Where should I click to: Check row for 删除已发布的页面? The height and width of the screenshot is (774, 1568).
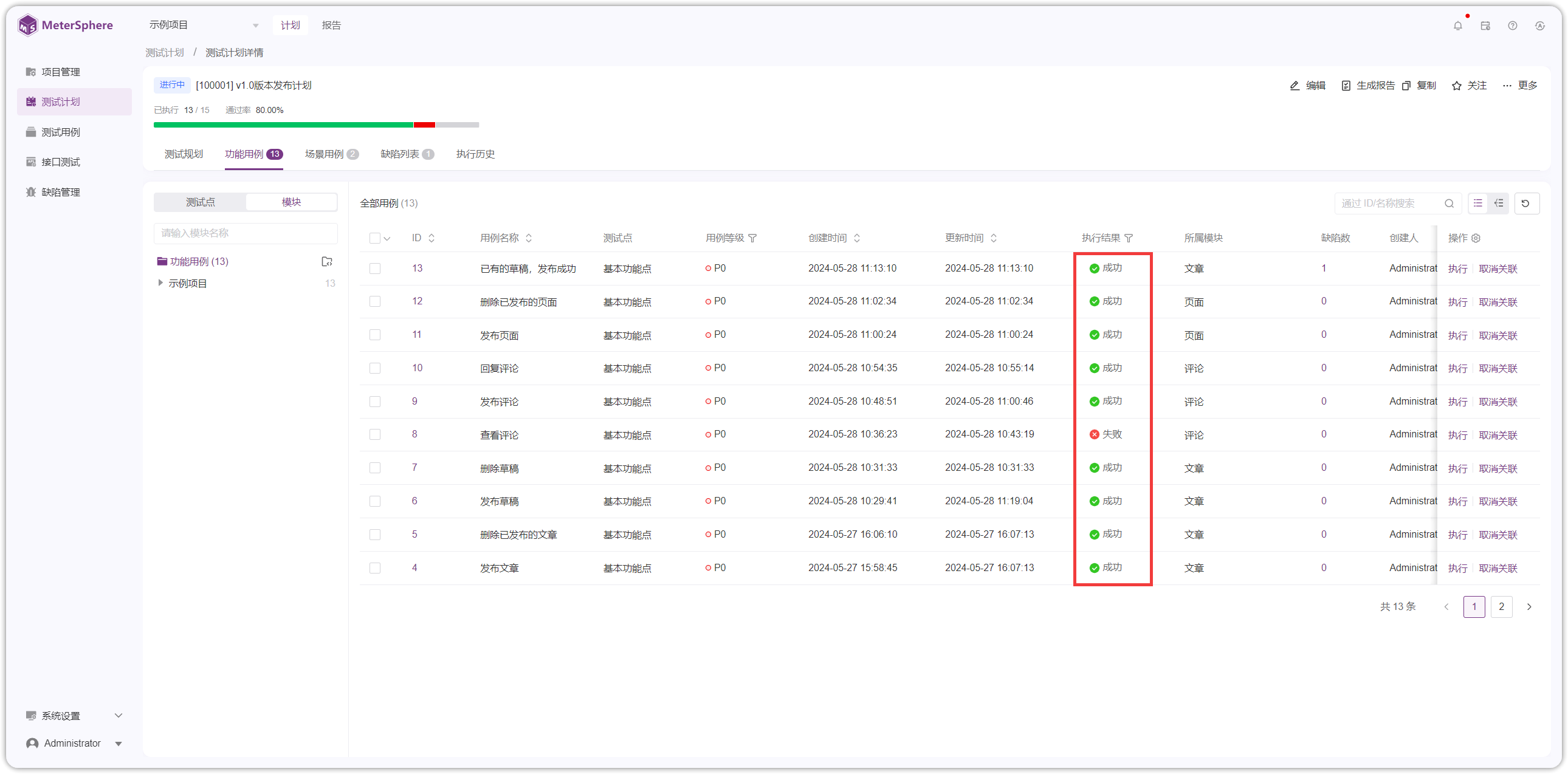(375, 302)
